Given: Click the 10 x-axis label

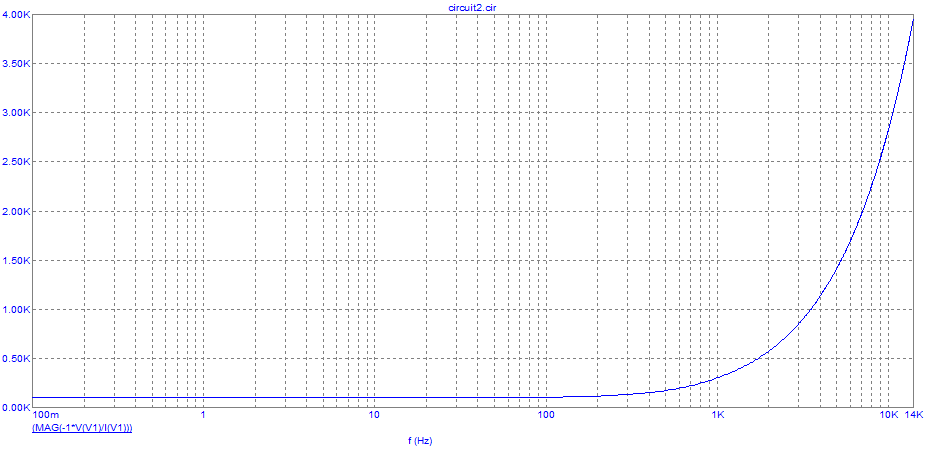Looking at the screenshot, I should tap(373, 415).
